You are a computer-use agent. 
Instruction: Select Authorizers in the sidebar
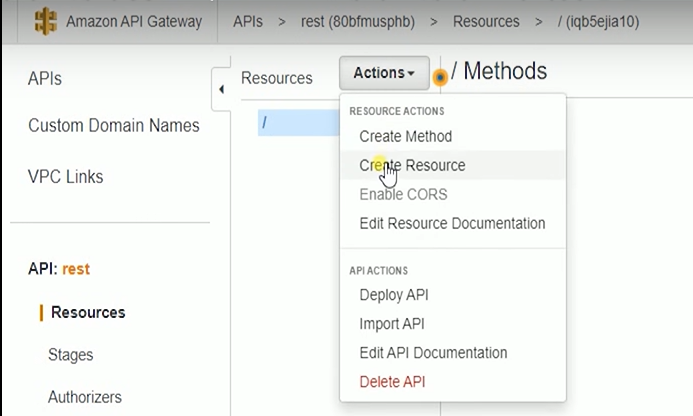point(85,397)
